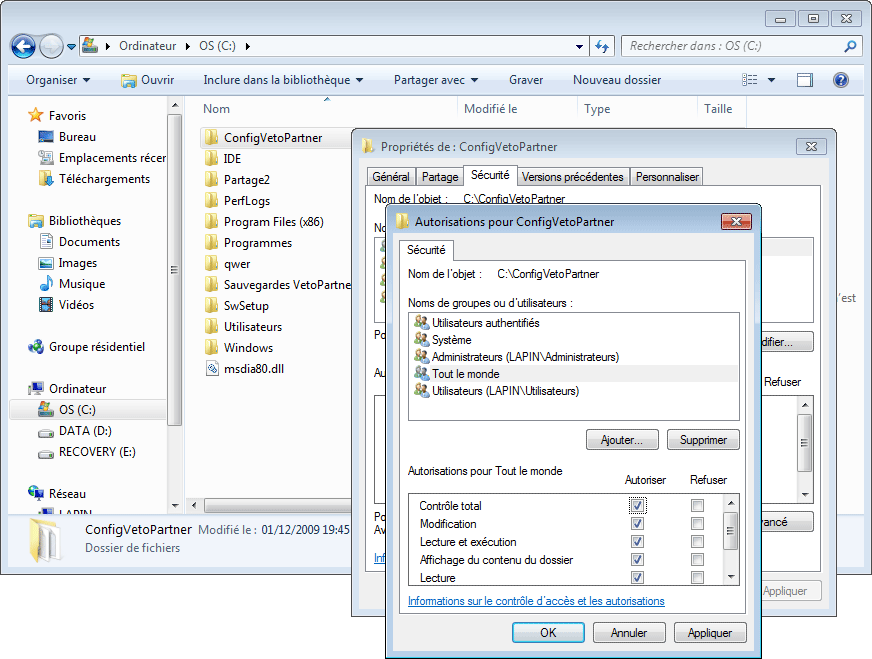Open Inclure dans la bibliothèque dropdown

pos(283,80)
